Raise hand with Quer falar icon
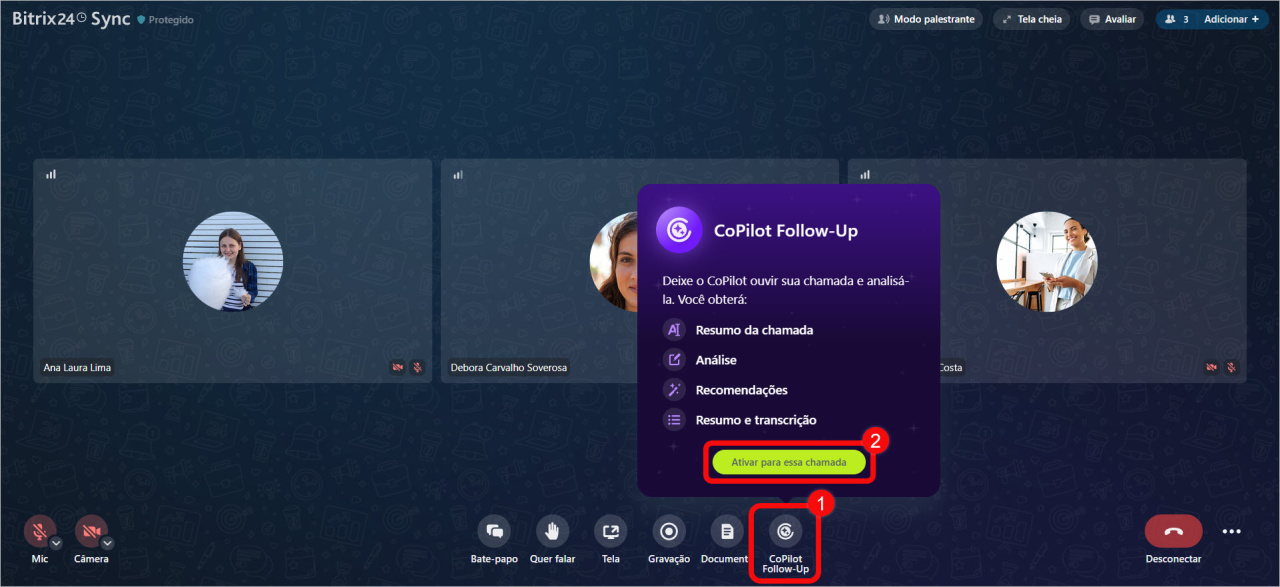This screenshot has height=587, width=1280. click(x=552, y=531)
